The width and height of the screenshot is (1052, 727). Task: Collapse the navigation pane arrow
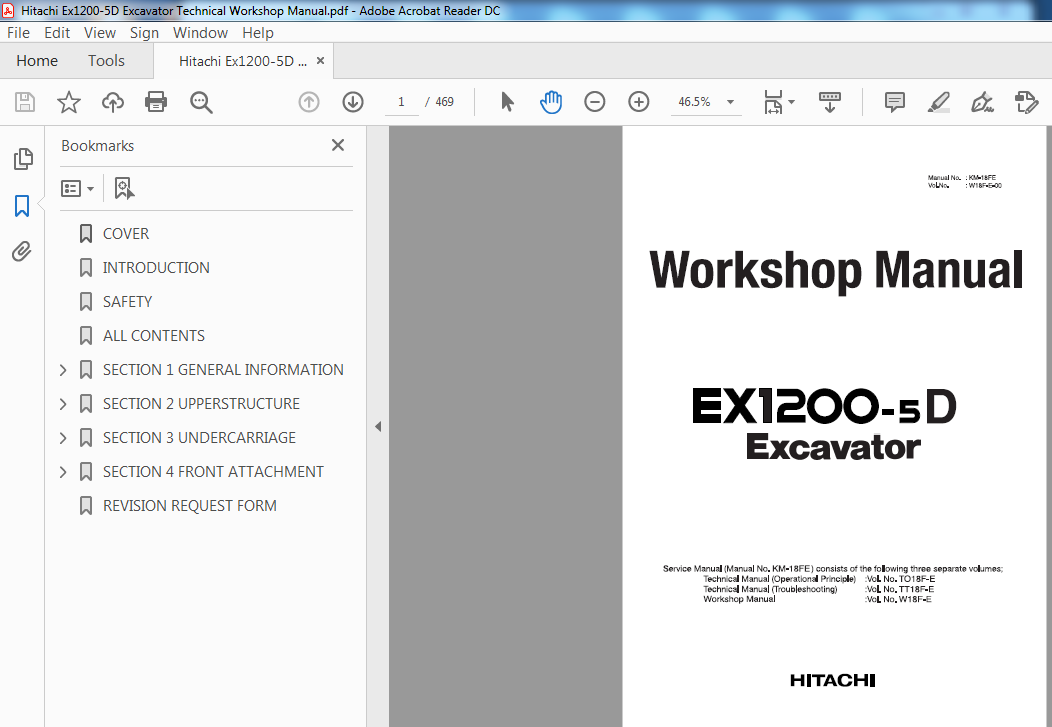[x=378, y=427]
